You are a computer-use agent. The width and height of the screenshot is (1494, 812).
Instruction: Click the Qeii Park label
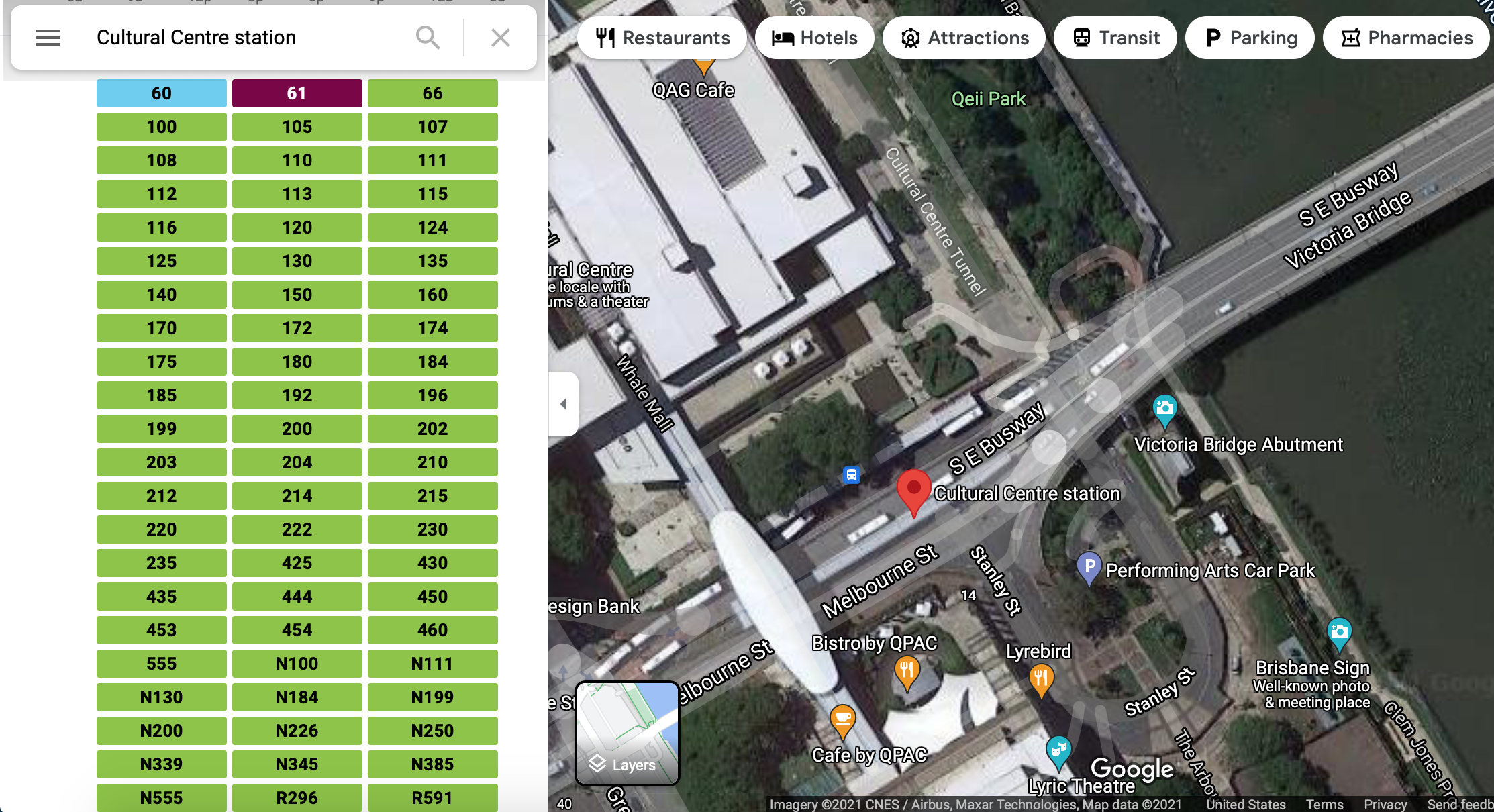pos(989,99)
